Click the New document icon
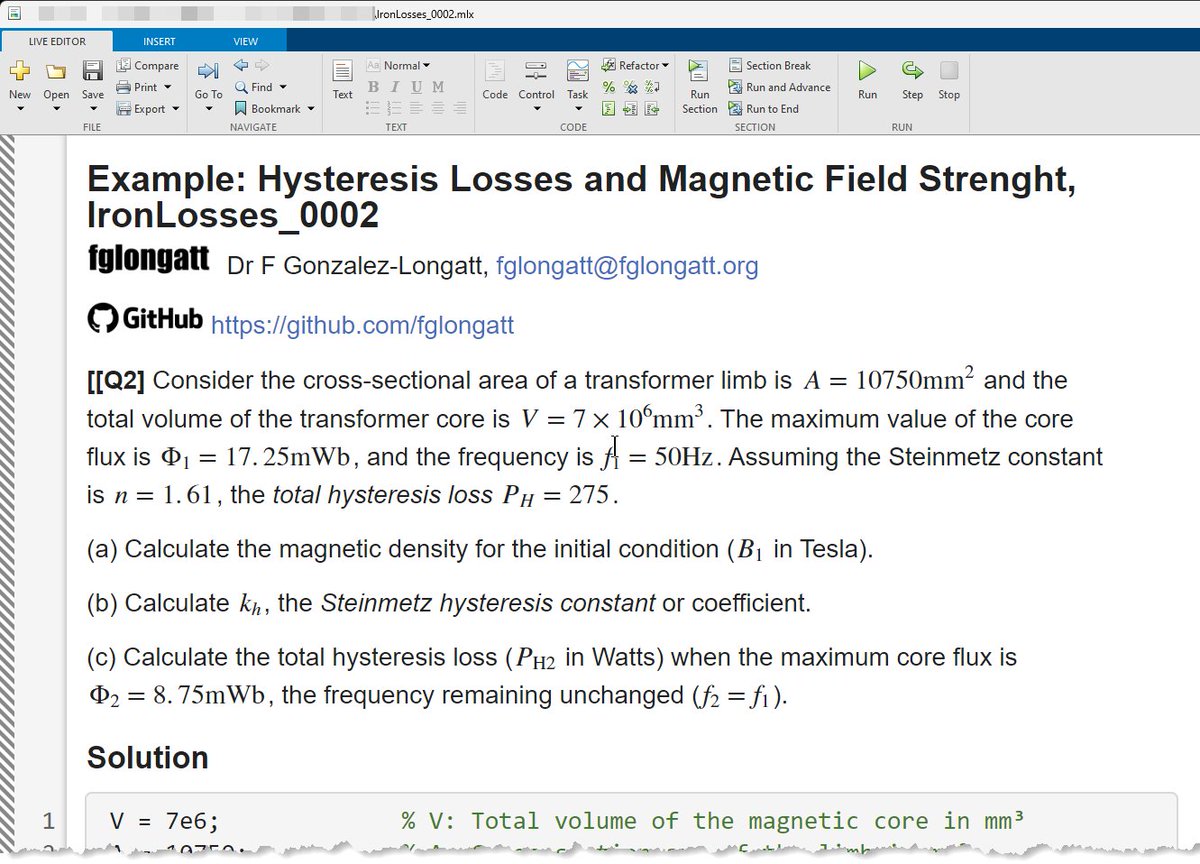Image resolution: width=1200 pixels, height=864 pixels. pos(20,71)
